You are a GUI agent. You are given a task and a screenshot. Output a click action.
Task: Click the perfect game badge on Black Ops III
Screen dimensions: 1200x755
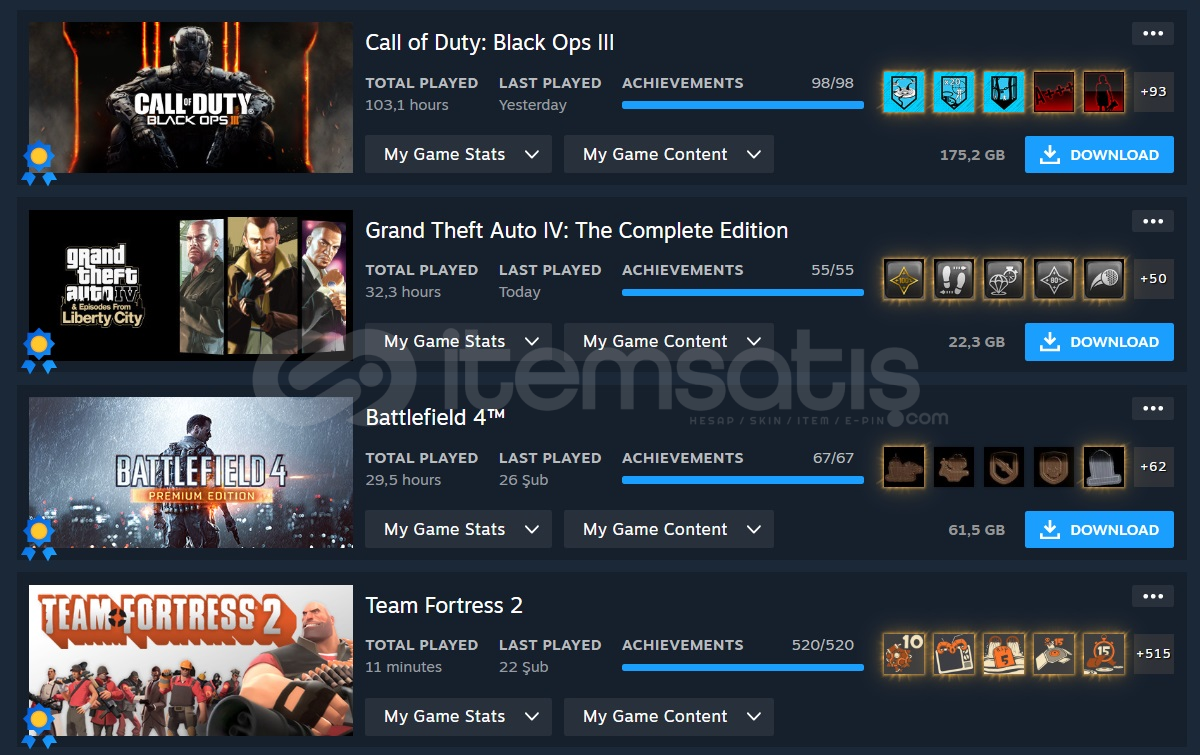click(39, 165)
